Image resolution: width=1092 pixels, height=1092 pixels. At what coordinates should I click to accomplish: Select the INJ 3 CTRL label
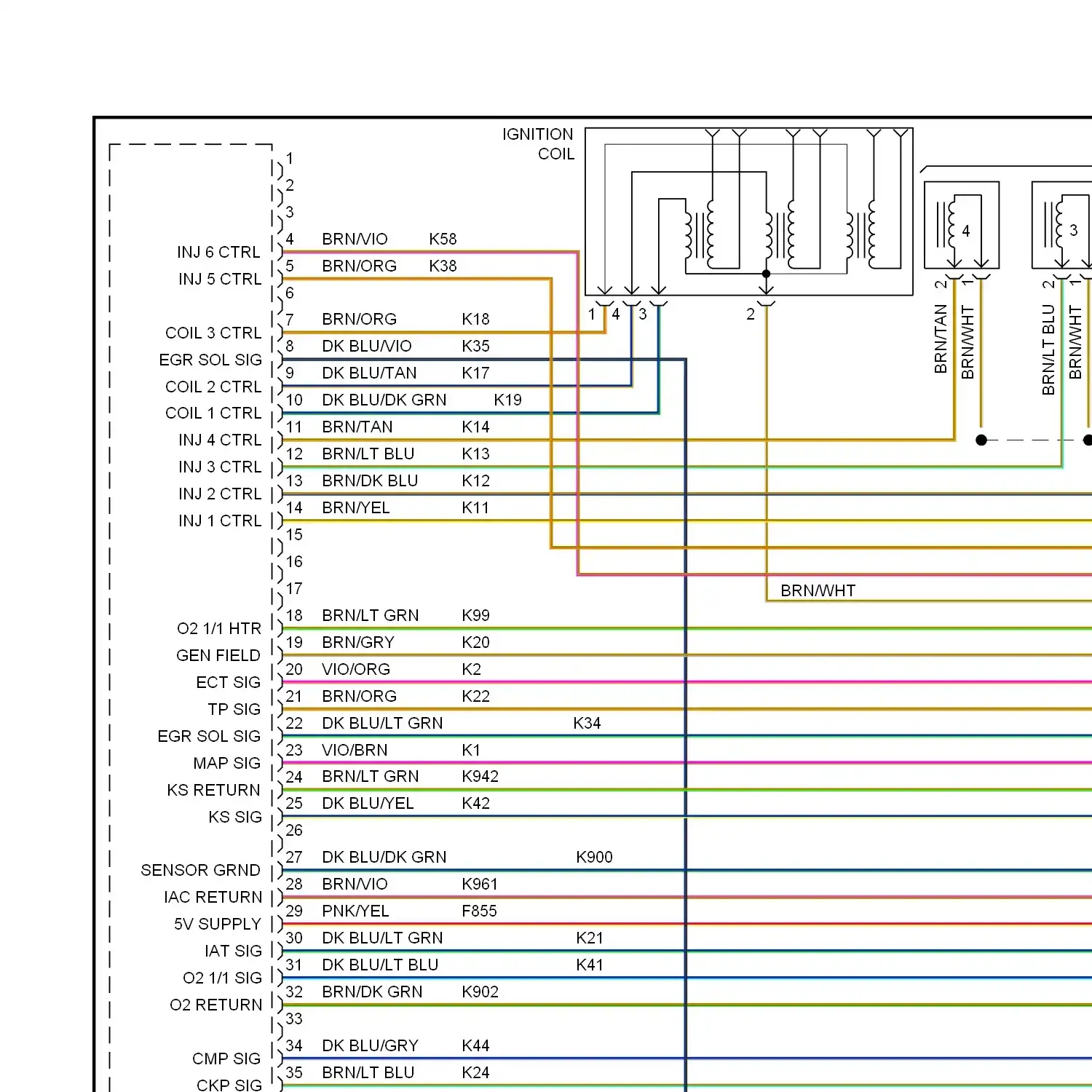pyautogui.click(x=220, y=467)
